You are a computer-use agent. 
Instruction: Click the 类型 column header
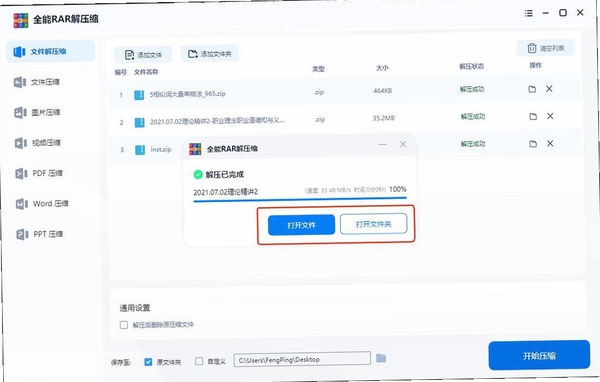pyautogui.click(x=318, y=69)
